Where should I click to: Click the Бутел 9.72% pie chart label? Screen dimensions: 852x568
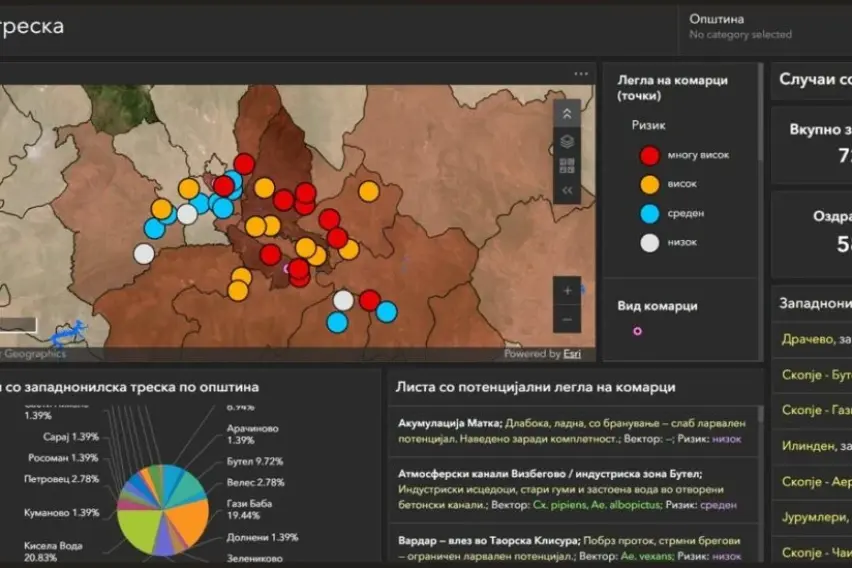tap(255, 461)
